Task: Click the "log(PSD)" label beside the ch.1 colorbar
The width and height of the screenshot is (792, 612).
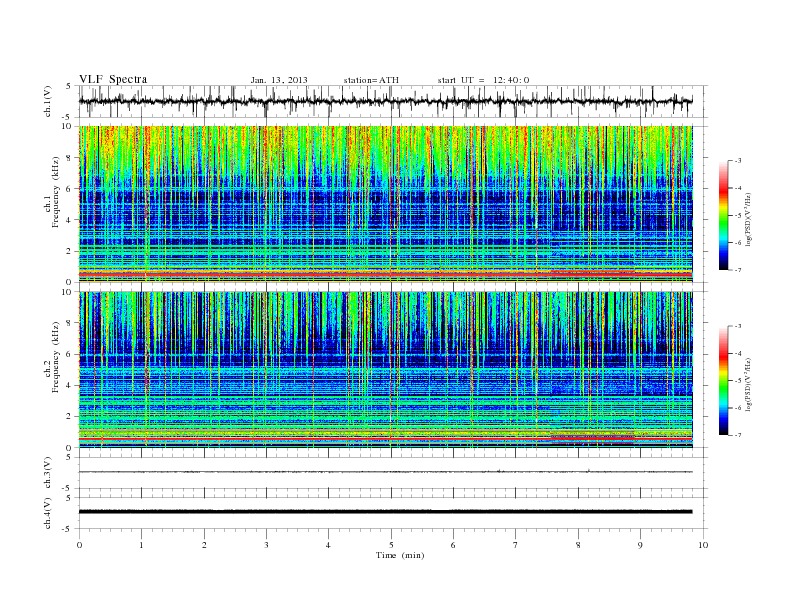Action: (748, 220)
